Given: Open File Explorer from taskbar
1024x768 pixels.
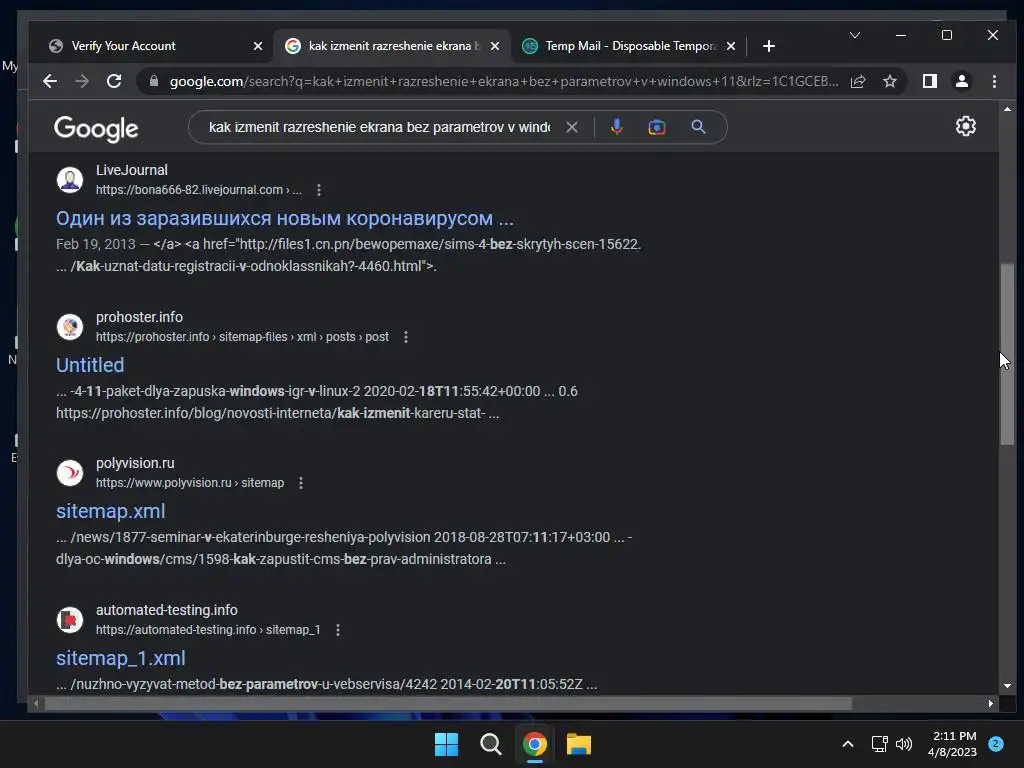Looking at the screenshot, I should click(x=579, y=744).
